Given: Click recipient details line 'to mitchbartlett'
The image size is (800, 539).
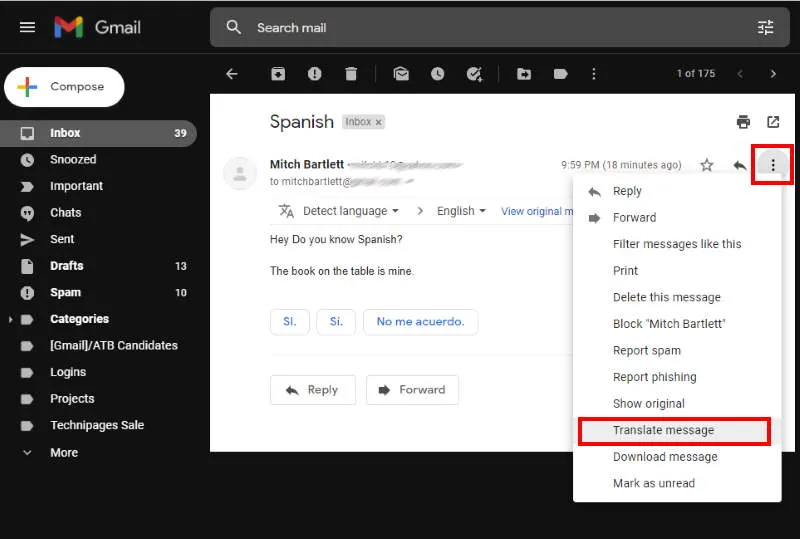Looking at the screenshot, I should point(341,182).
